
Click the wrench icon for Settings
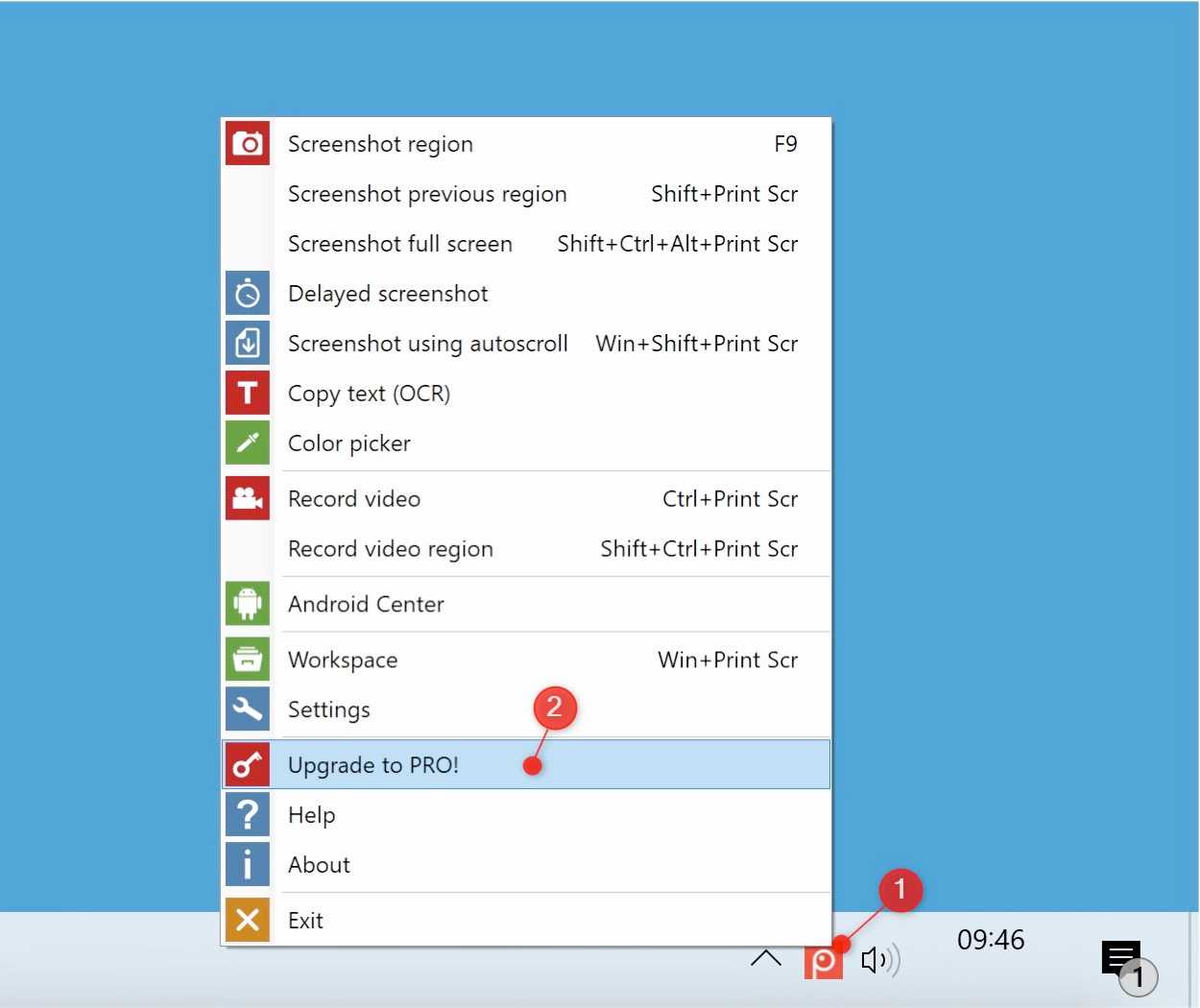click(248, 709)
